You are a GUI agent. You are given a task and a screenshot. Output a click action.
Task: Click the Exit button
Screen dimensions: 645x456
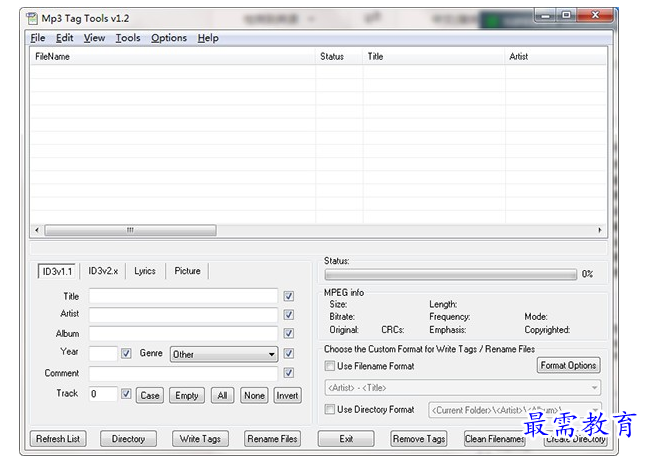(x=346, y=439)
